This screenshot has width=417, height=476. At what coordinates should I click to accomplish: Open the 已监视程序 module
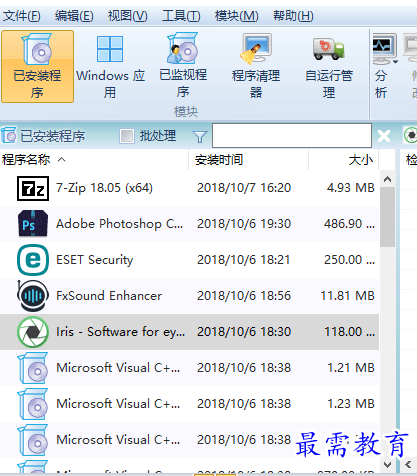pos(183,66)
